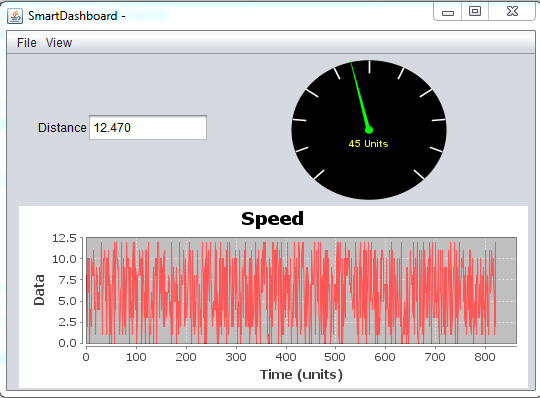Screen dimensions: 540x398
Task: Click the Java icon in title bar
Action: (15, 16)
